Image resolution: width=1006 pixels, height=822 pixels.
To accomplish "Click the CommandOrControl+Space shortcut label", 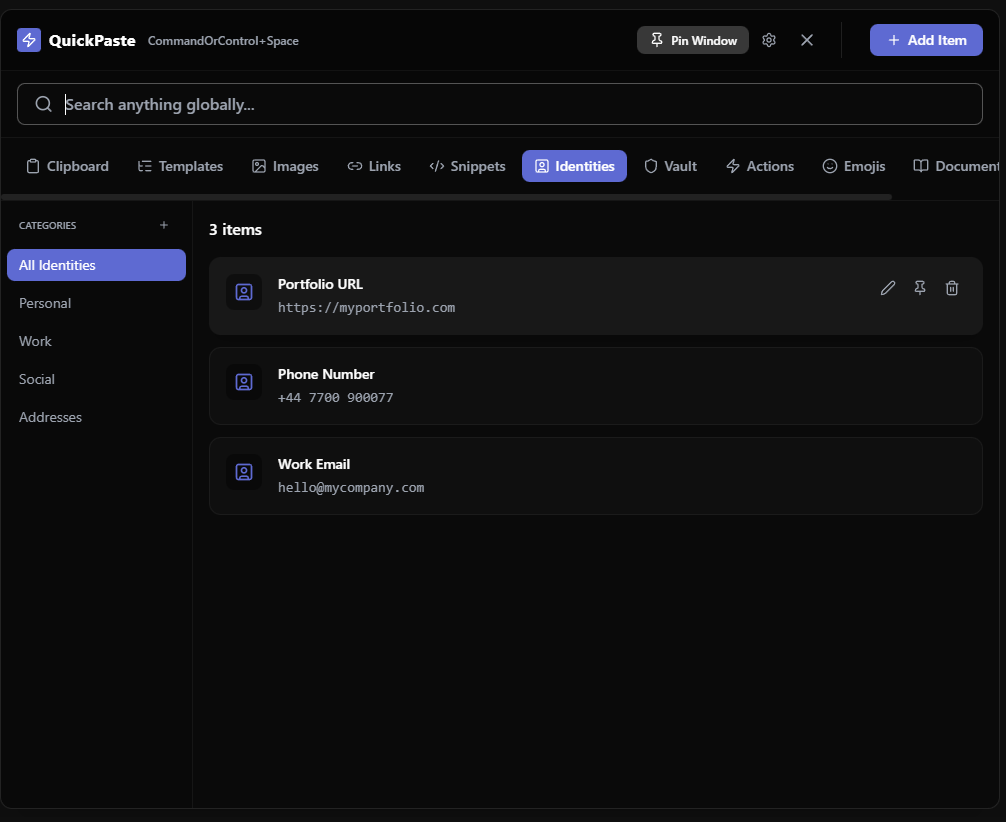I will pos(223,41).
